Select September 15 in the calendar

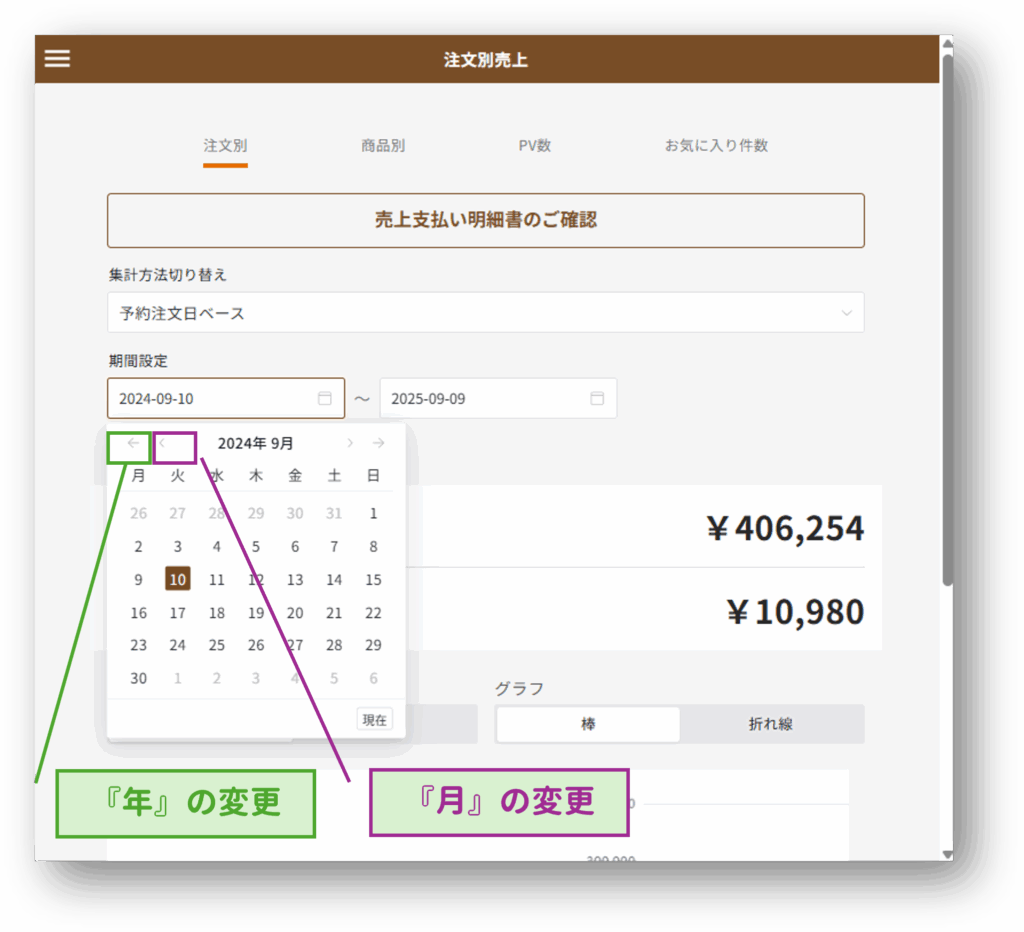(373, 580)
